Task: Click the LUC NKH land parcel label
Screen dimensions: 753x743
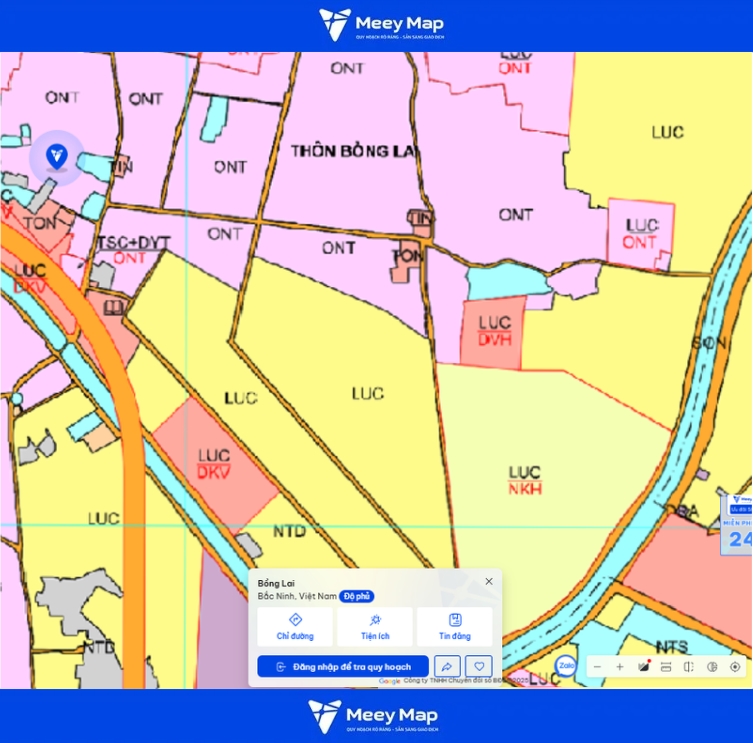Action: 525,480
